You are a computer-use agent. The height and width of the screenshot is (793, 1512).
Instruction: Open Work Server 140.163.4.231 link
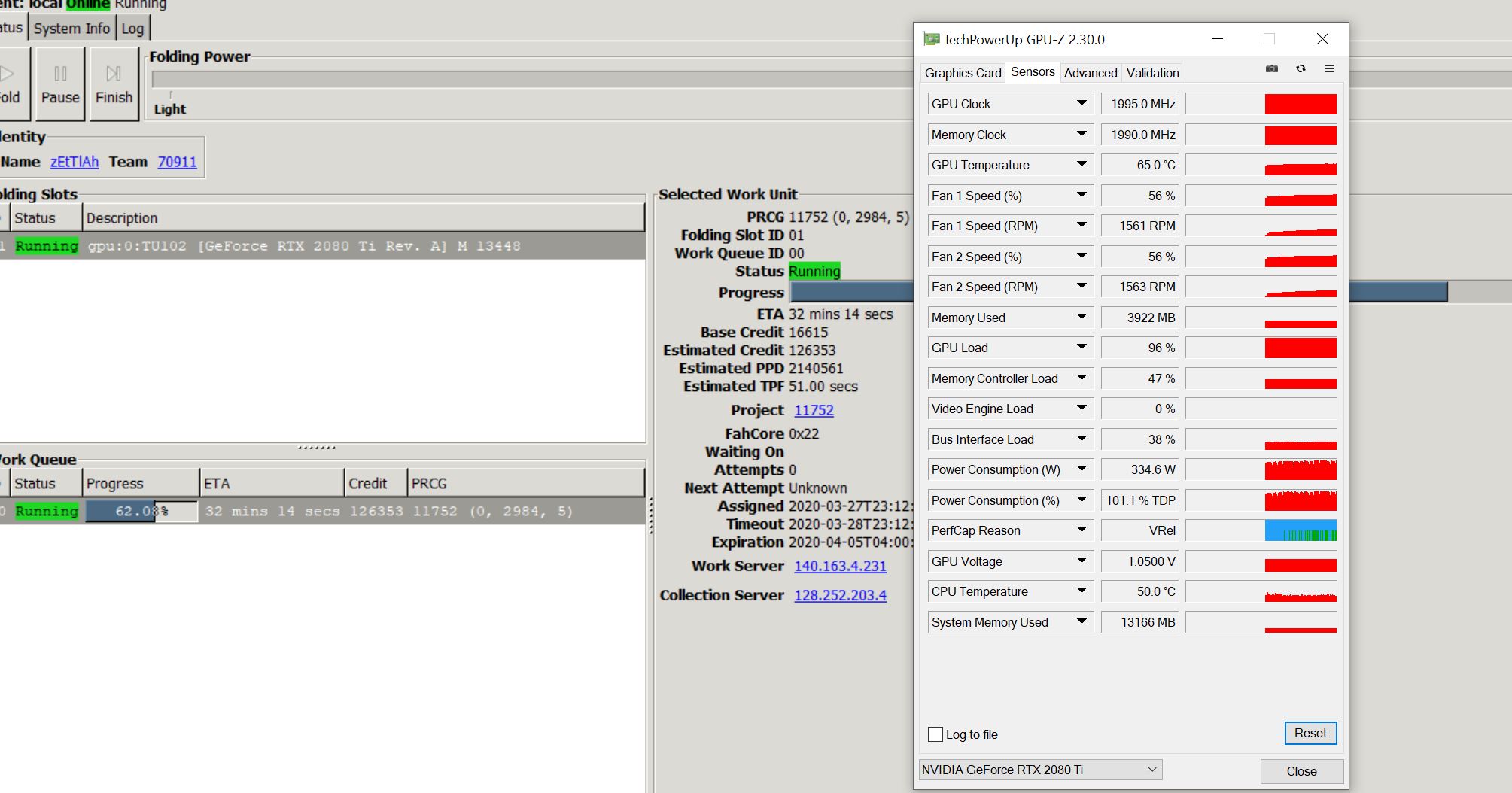coord(840,566)
